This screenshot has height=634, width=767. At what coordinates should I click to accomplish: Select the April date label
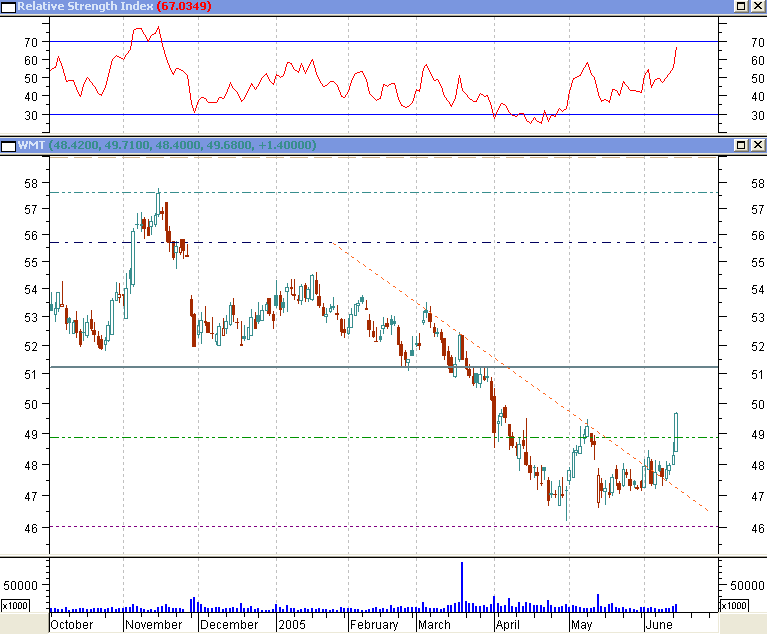[x=508, y=625]
